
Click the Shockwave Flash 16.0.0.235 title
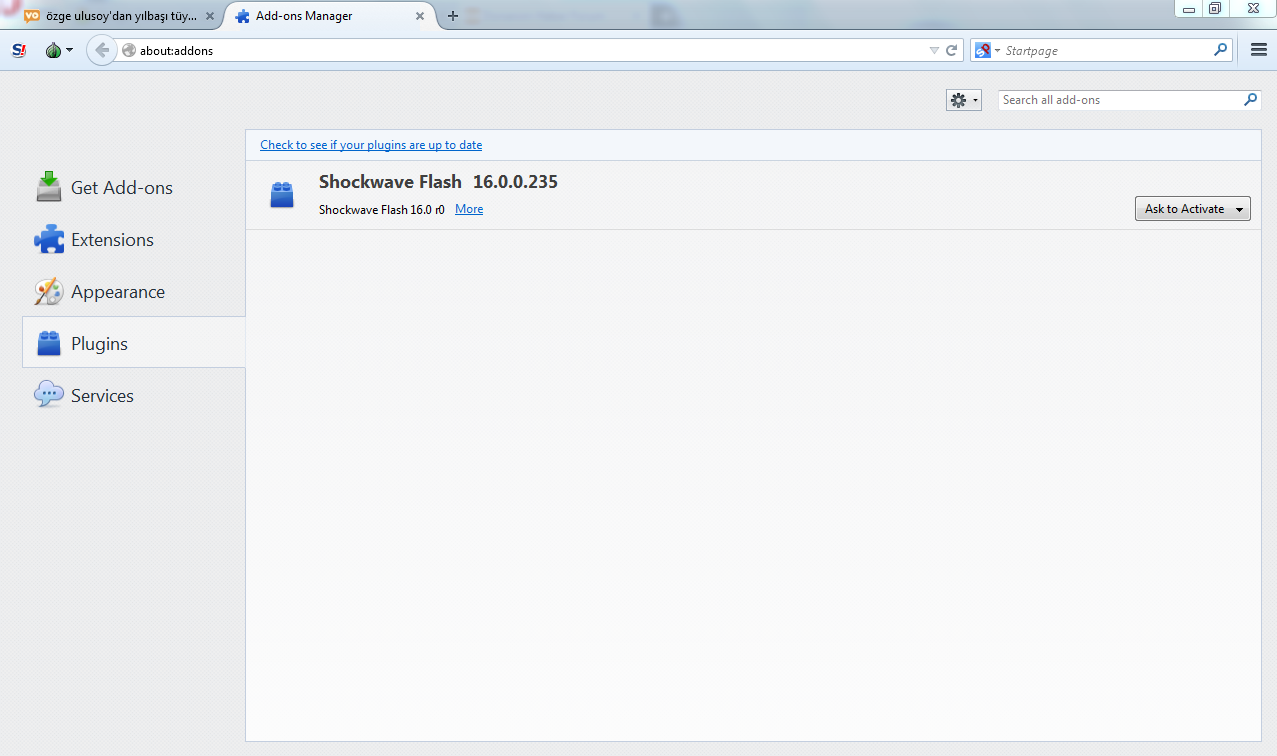pyautogui.click(x=438, y=182)
